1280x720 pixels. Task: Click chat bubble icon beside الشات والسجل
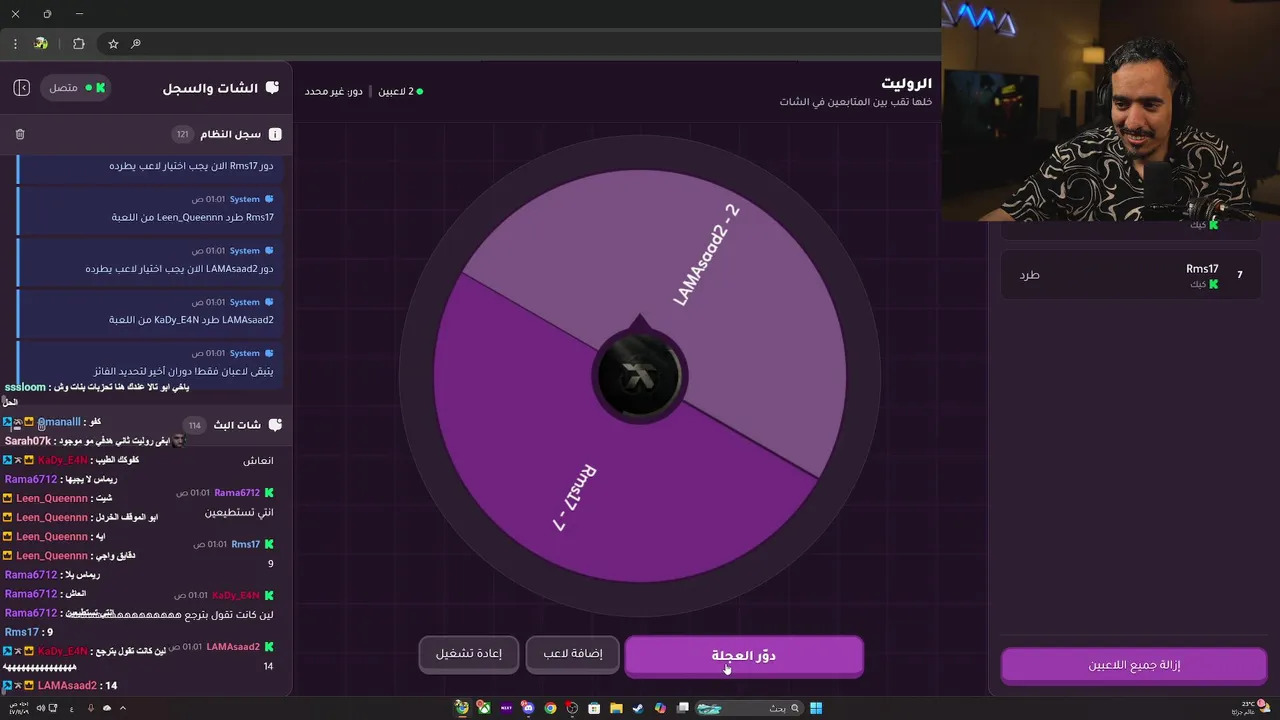[272, 88]
